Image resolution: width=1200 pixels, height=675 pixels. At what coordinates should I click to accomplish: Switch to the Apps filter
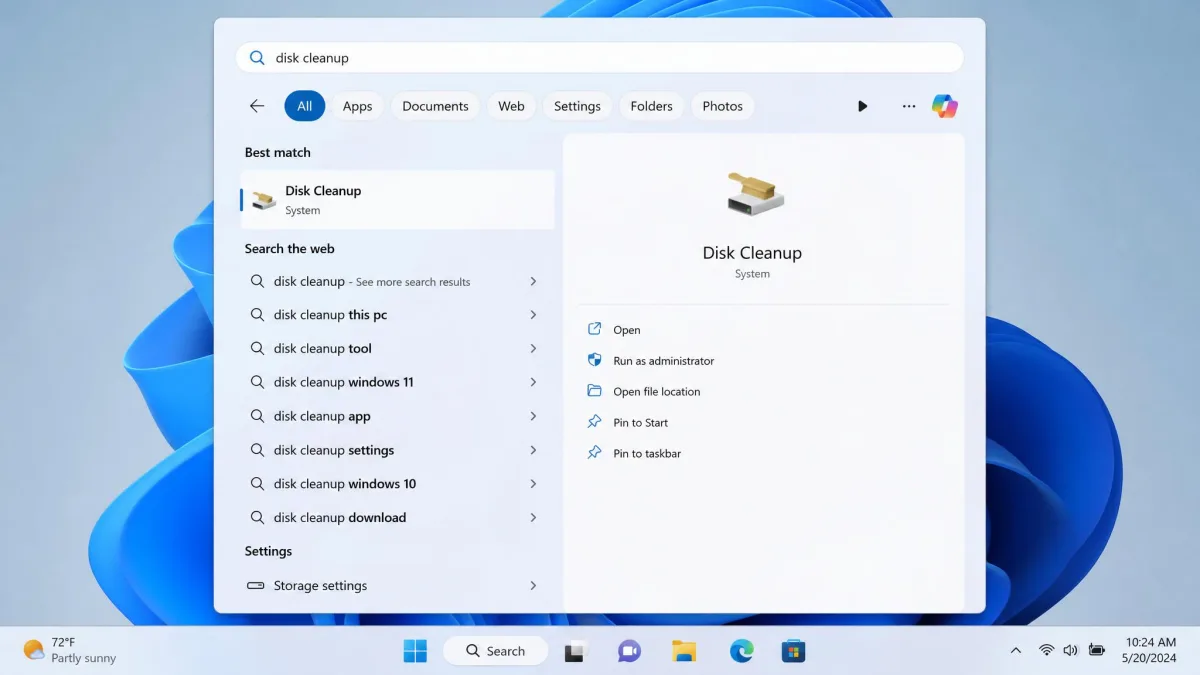(x=357, y=106)
